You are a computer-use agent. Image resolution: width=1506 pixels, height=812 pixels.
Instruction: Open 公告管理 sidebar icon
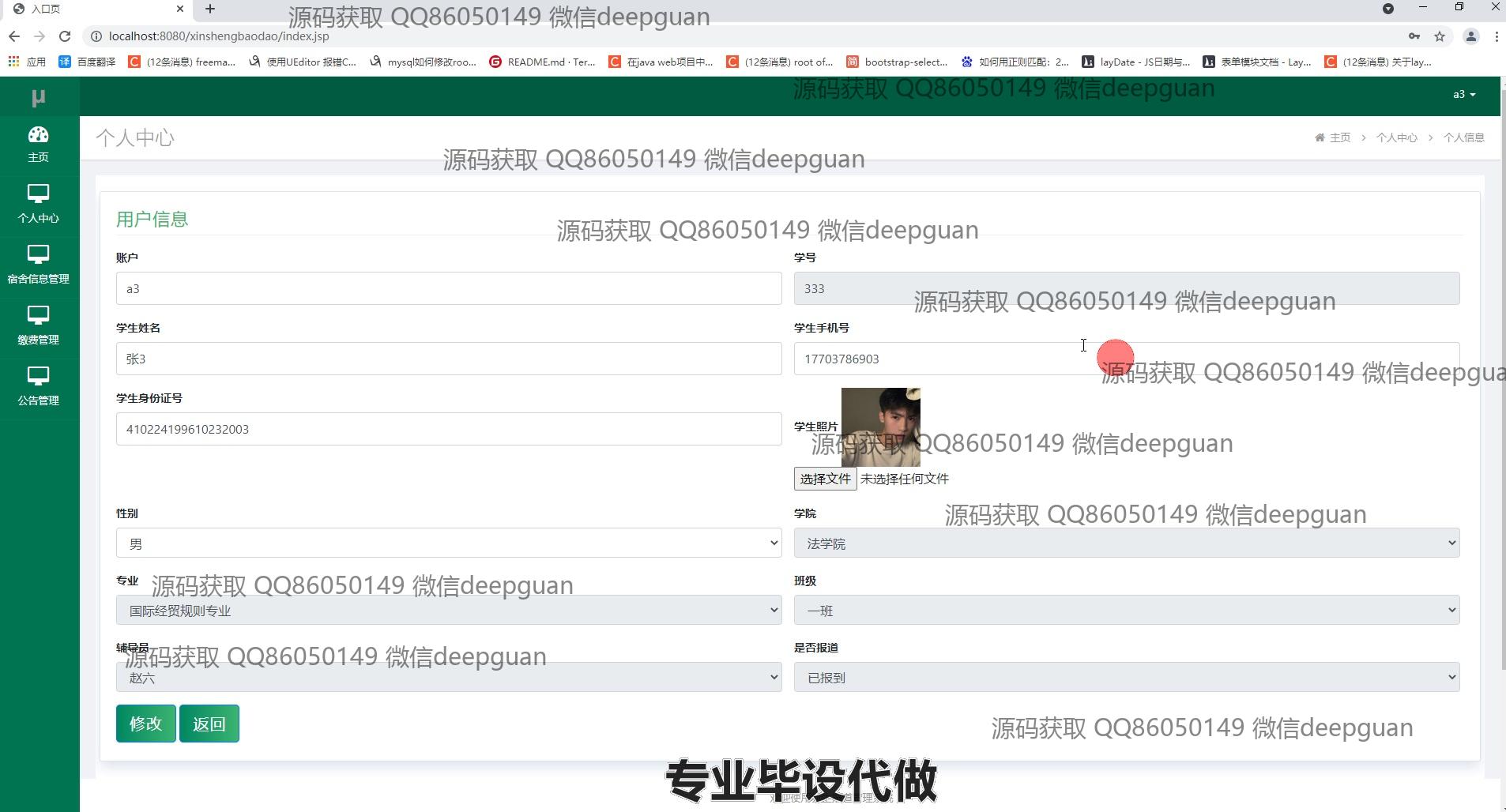point(38,376)
